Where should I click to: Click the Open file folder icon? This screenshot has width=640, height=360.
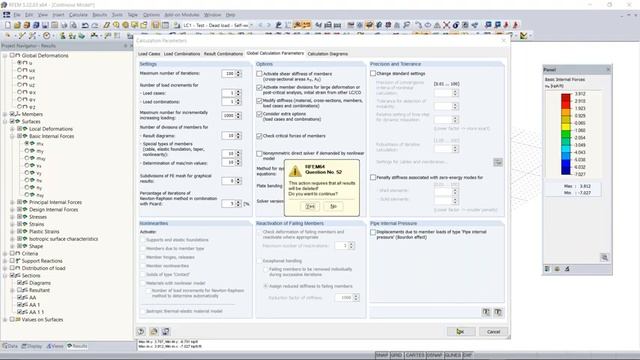tap(17, 25)
